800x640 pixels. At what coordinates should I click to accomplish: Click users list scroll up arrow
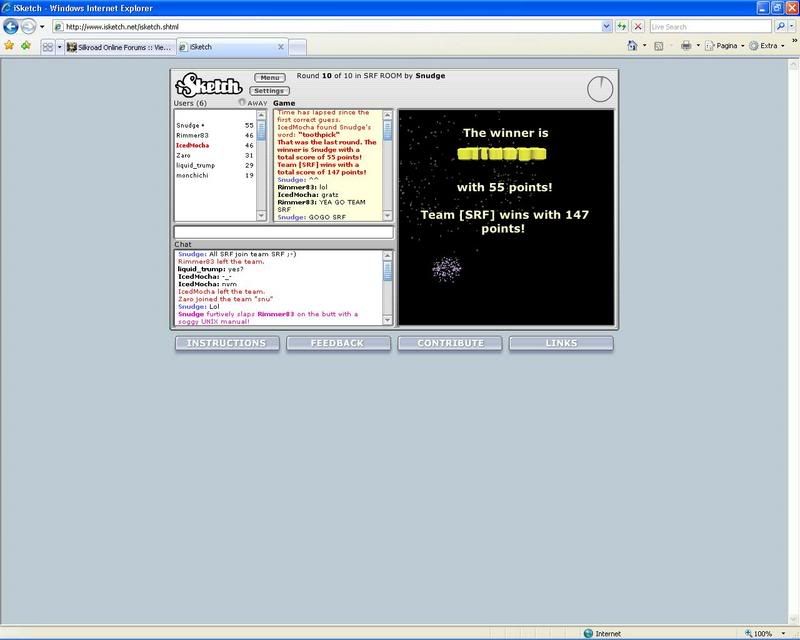[x=261, y=115]
